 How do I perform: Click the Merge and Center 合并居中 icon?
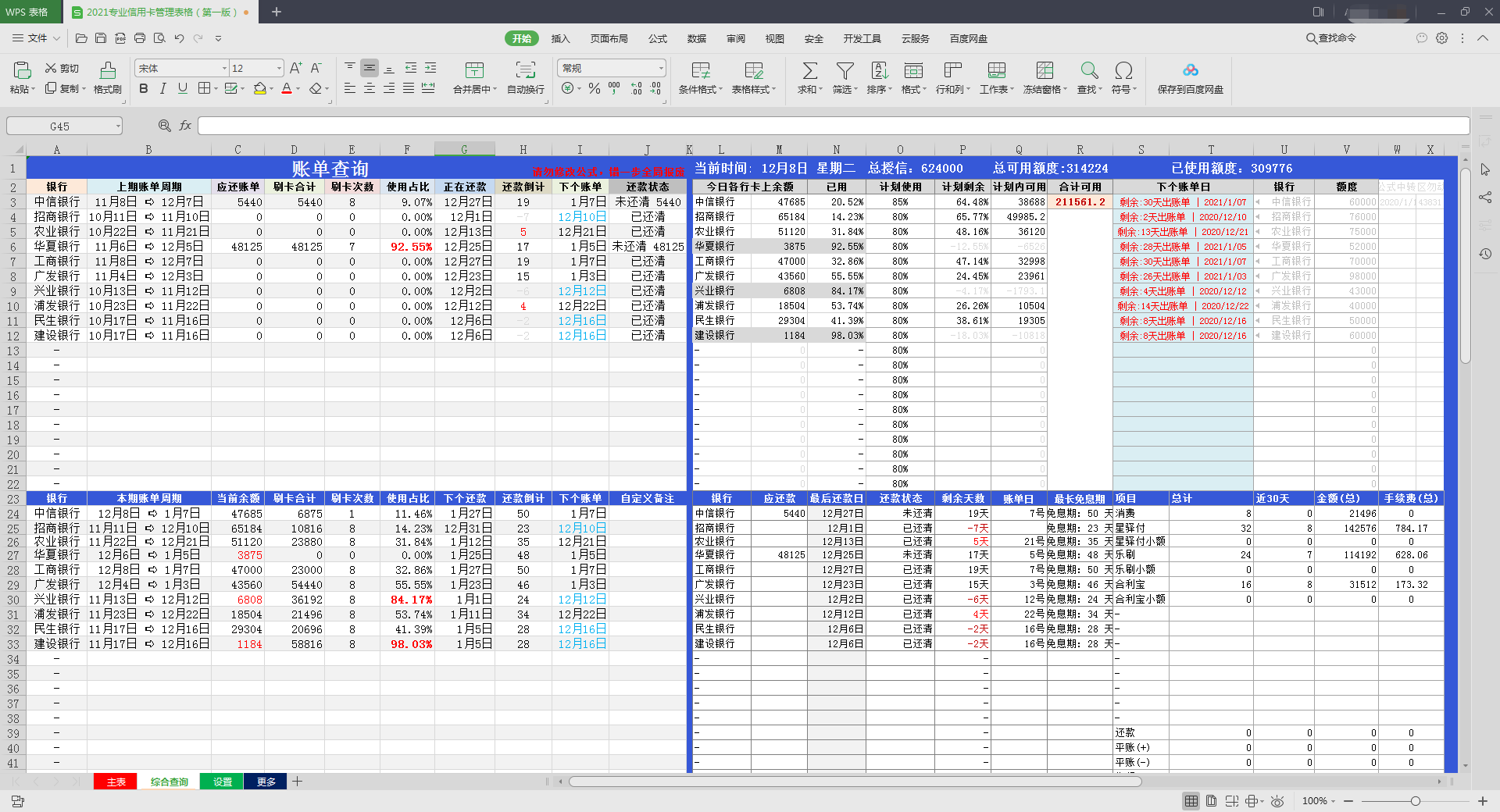[474, 71]
